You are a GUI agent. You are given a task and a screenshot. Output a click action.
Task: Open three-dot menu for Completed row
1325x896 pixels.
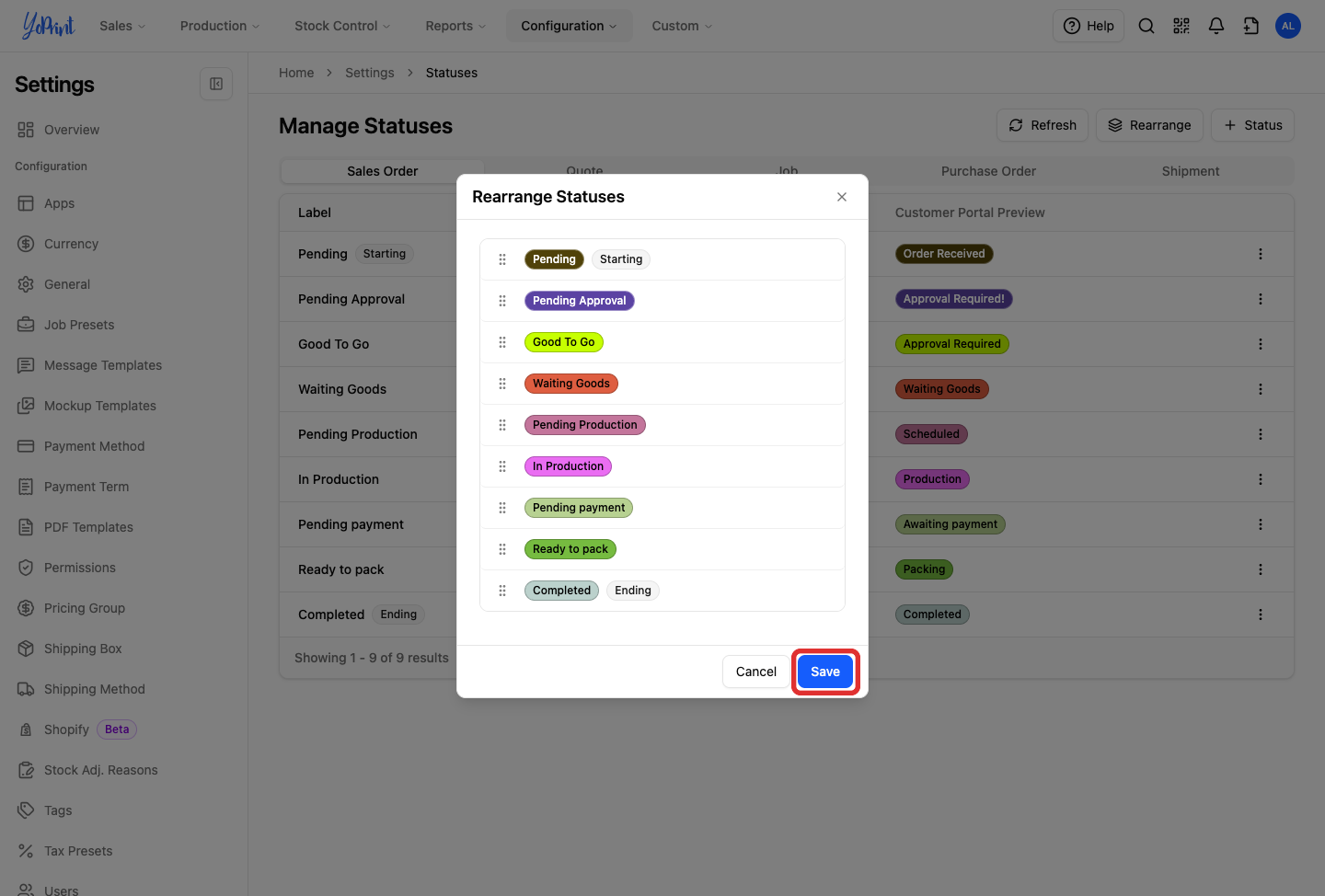click(x=1261, y=615)
